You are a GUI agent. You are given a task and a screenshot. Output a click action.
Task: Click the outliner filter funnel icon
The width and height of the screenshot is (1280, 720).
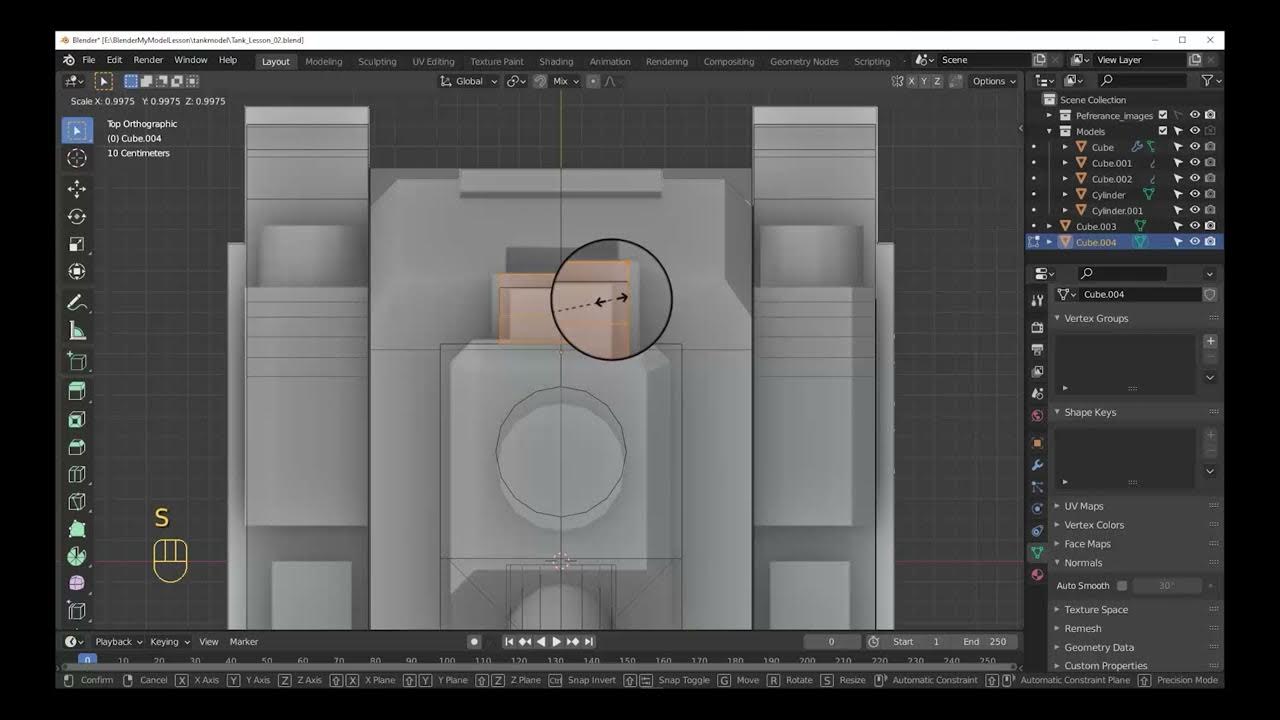tap(1206, 80)
